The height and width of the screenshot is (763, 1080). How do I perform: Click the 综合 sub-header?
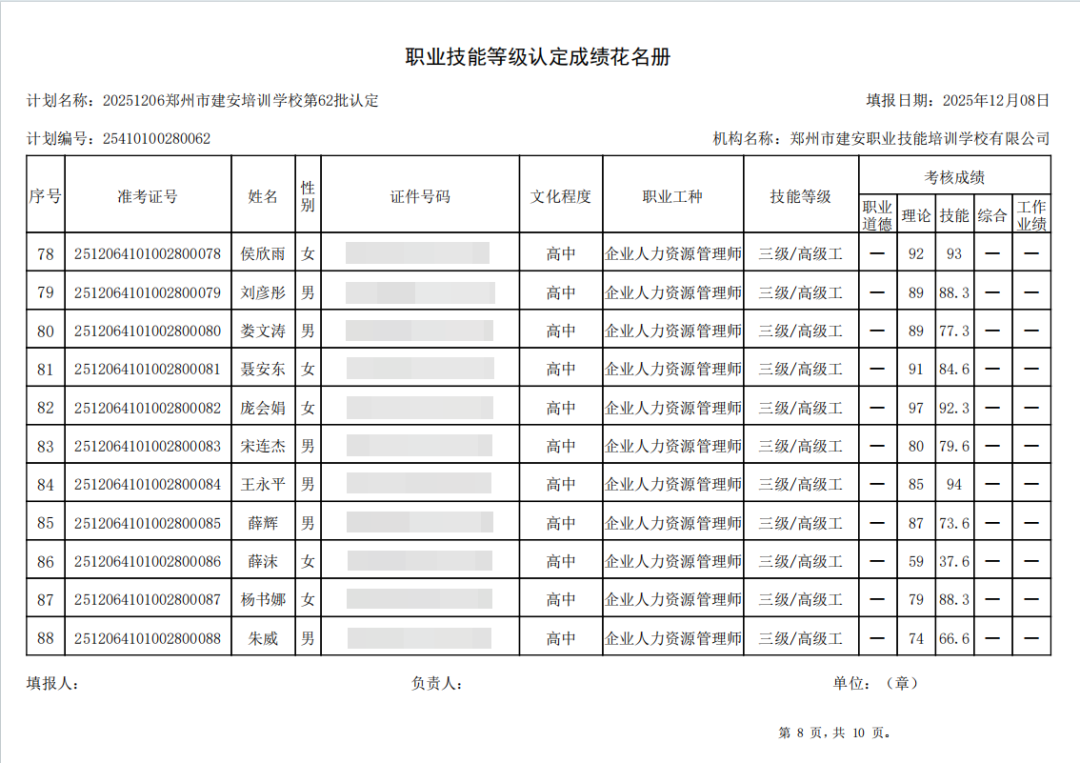pyautogui.click(x=993, y=216)
